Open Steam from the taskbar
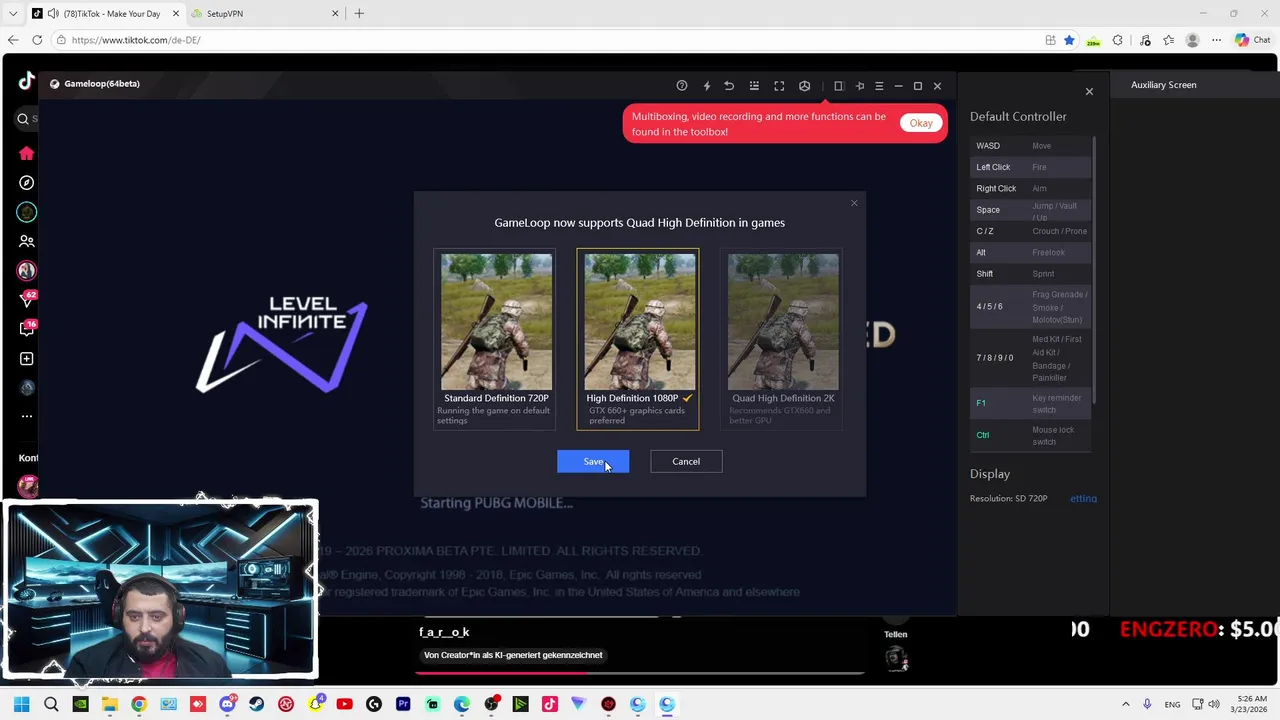The height and width of the screenshot is (720, 1280). tap(257, 705)
